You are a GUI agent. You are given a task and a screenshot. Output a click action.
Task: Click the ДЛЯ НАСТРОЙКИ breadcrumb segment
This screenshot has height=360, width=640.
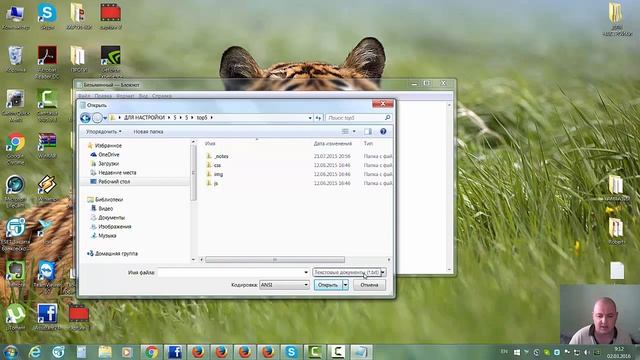pos(144,118)
